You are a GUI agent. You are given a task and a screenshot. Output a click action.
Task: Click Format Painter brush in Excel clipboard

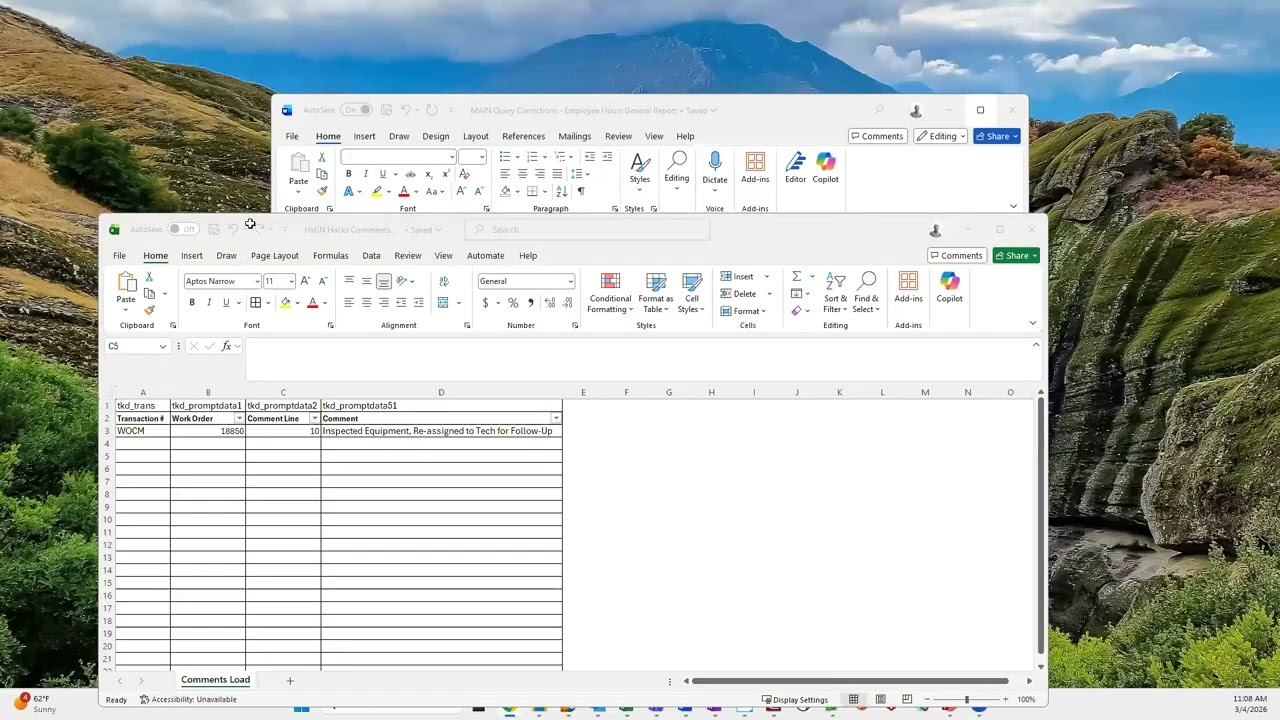(x=149, y=310)
